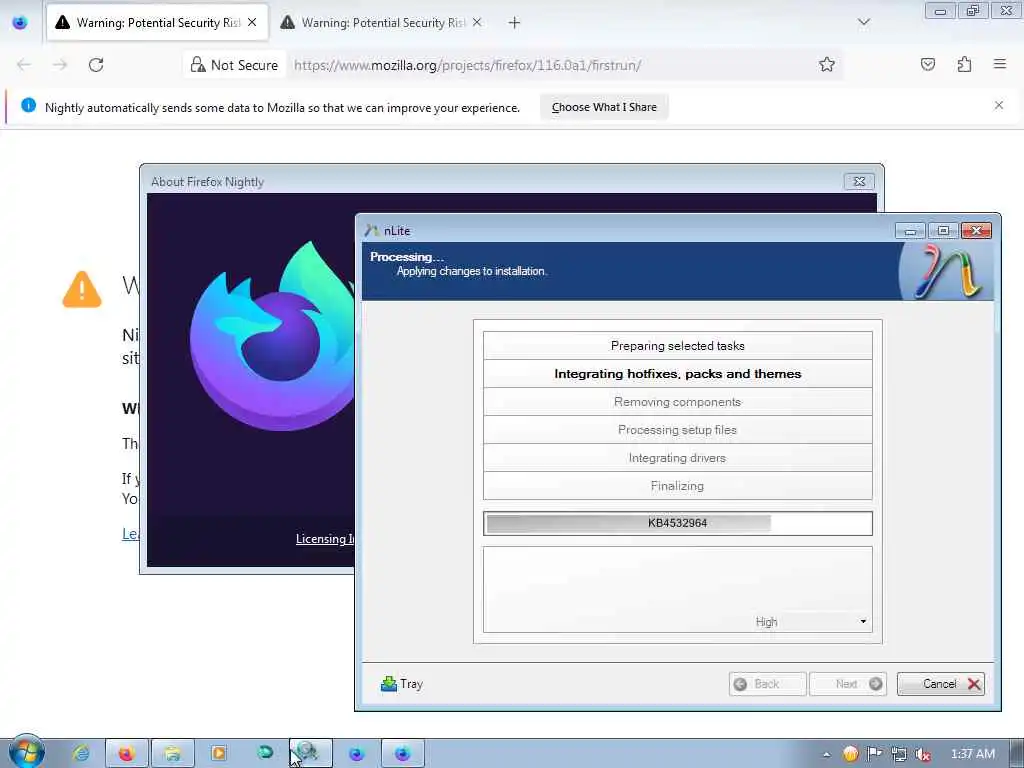The image size is (1024, 768).
Task: Close the nLite window with red X
Action: pyautogui.click(x=976, y=231)
